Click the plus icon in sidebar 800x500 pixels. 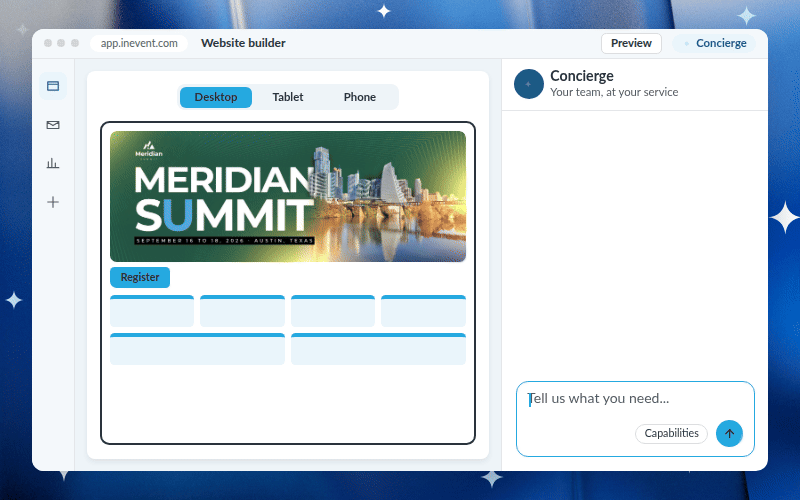click(53, 202)
